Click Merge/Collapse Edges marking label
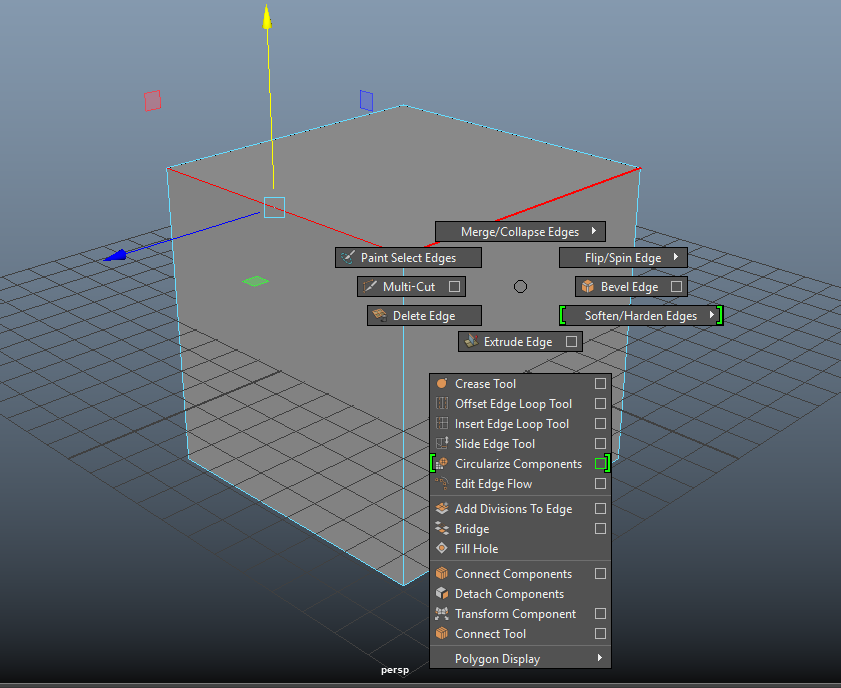841x688 pixels. [x=520, y=232]
